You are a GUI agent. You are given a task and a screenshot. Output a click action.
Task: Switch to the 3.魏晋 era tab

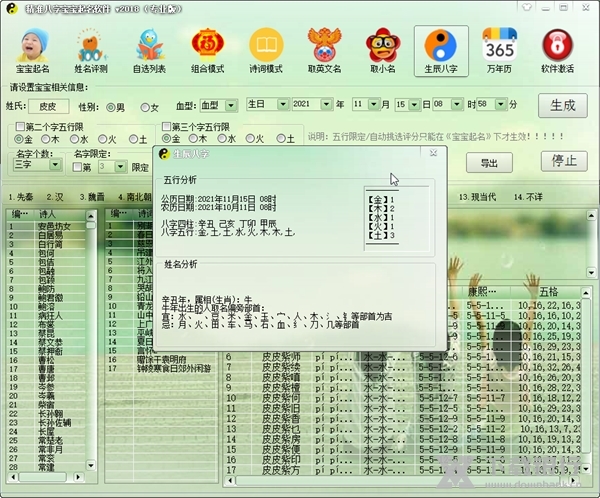(x=92, y=197)
